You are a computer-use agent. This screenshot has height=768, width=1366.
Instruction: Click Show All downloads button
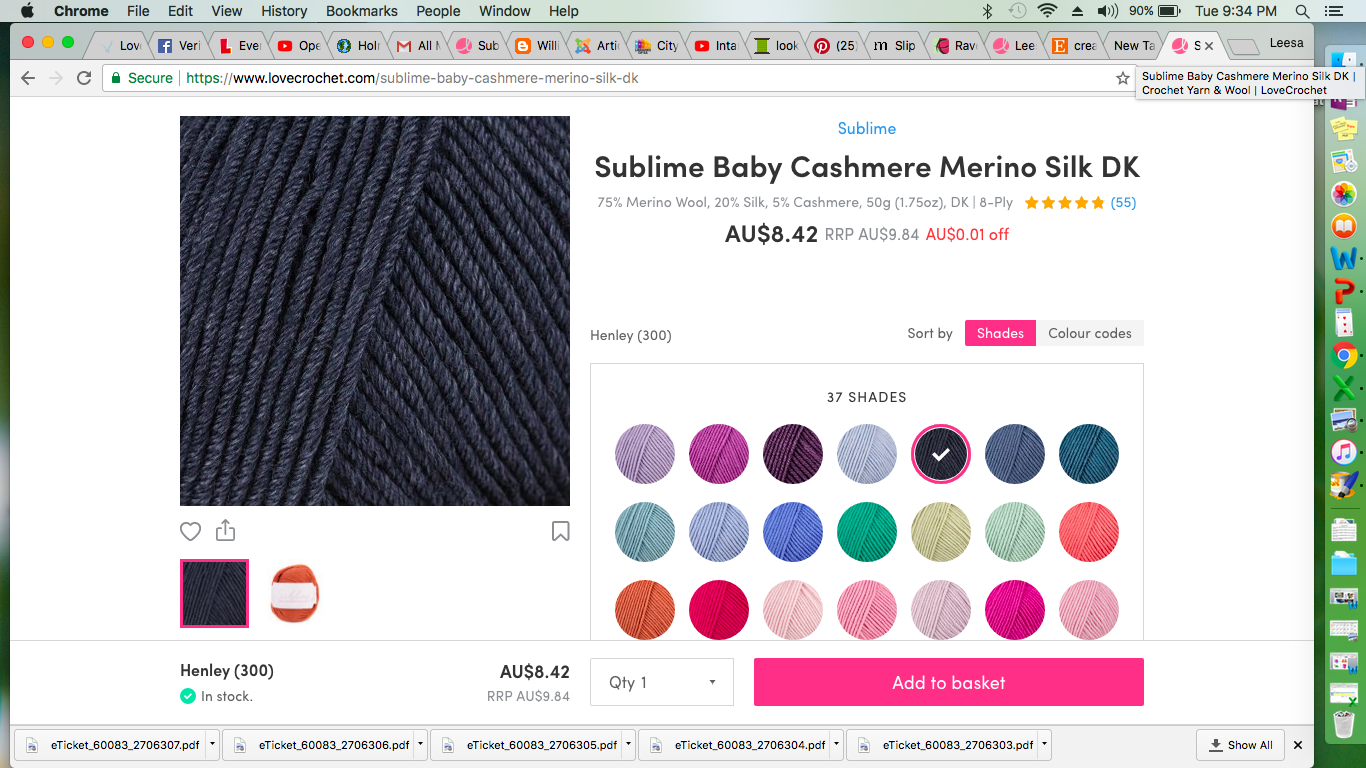[x=1240, y=745]
